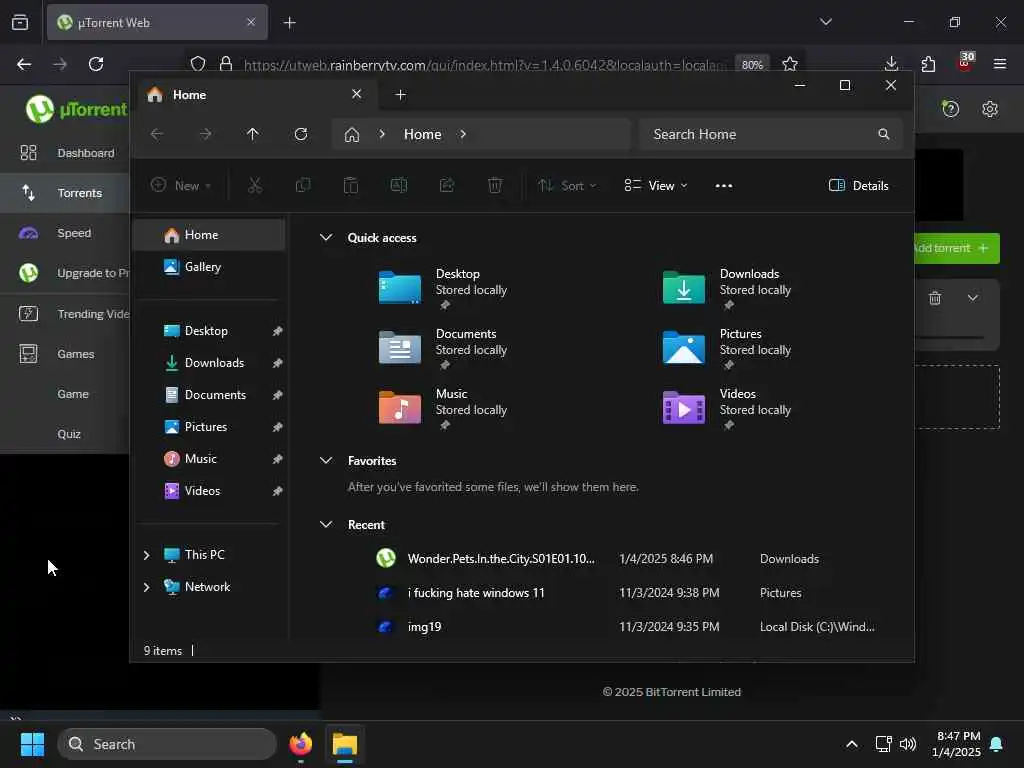The height and width of the screenshot is (768, 1024).
Task: Open the browser list all tabs chevron
Action: click(x=825, y=22)
